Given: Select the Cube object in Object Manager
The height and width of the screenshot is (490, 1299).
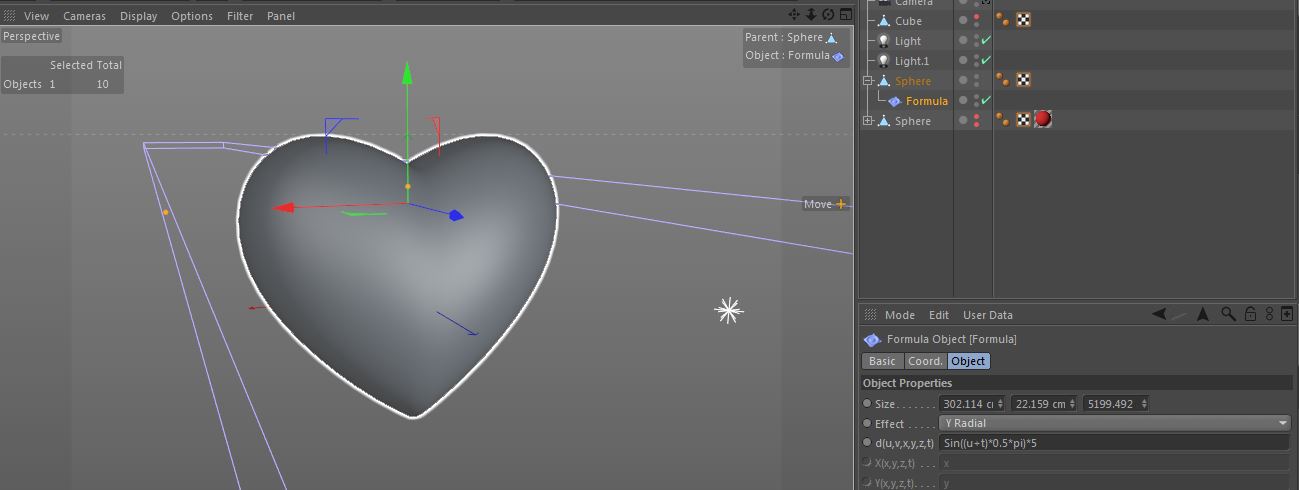Looking at the screenshot, I should [x=908, y=20].
